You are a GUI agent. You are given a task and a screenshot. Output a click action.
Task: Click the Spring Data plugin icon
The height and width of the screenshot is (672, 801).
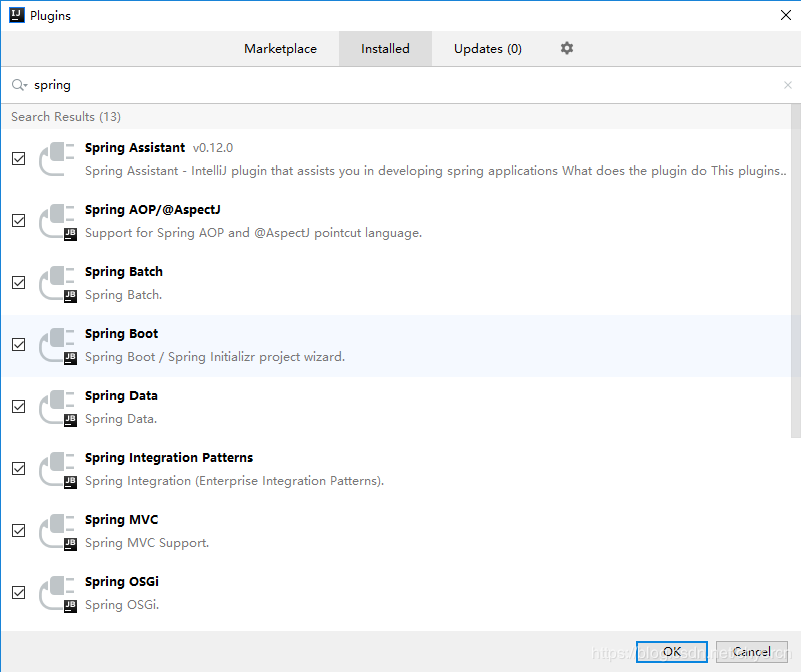(57, 406)
